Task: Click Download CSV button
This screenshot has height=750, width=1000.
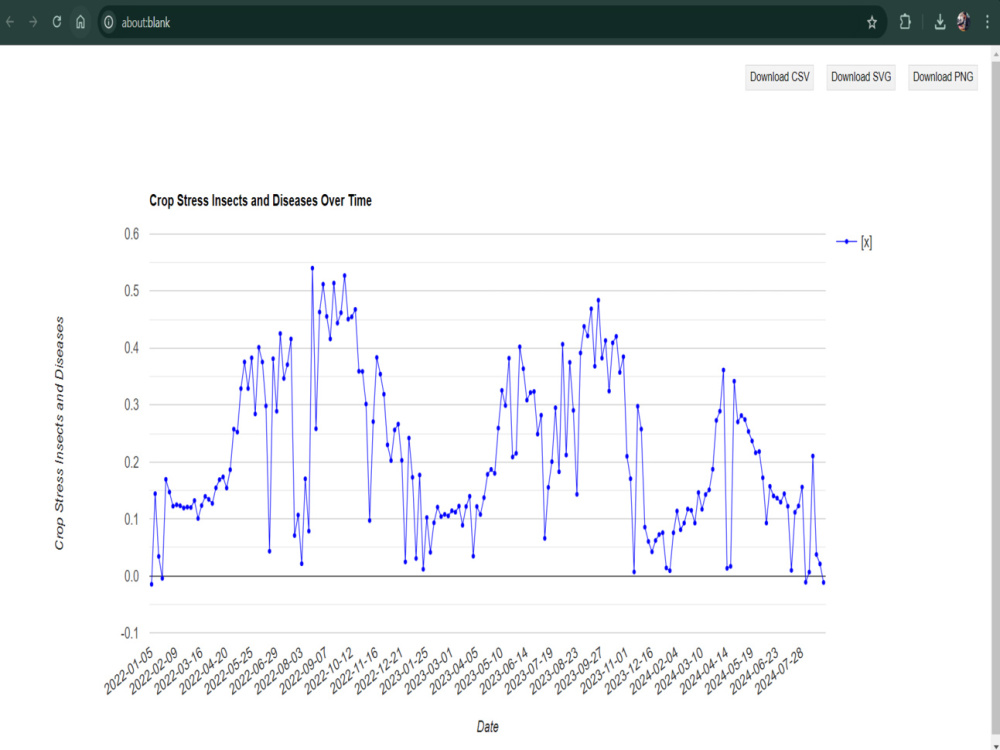Action: pyautogui.click(x=779, y=77)
